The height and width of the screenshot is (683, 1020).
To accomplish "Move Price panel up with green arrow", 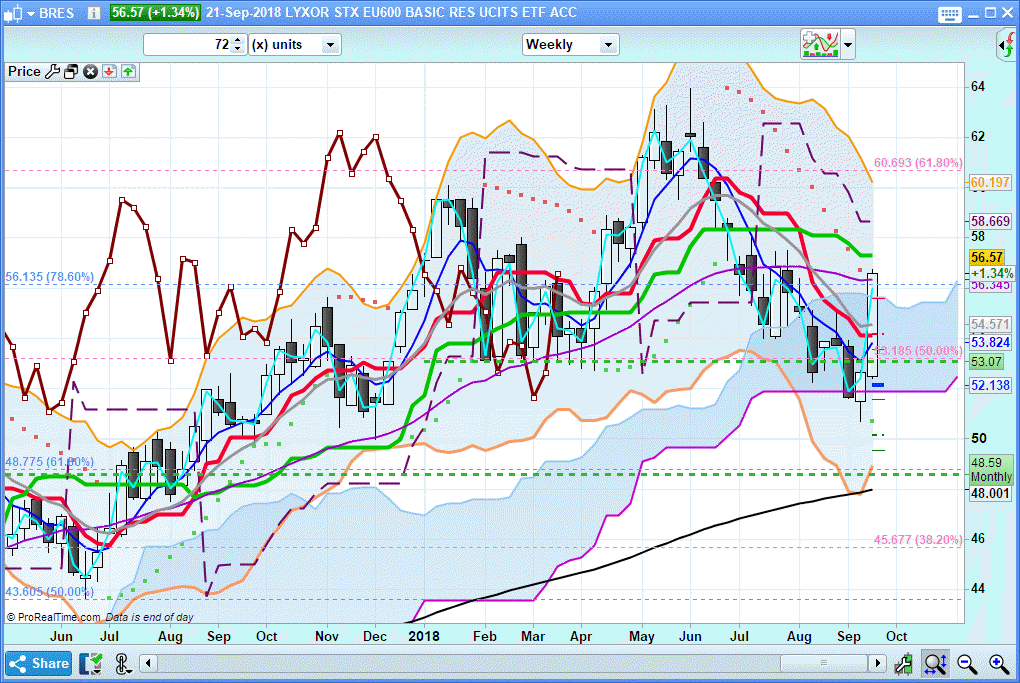I will click(x=129, y=72).
